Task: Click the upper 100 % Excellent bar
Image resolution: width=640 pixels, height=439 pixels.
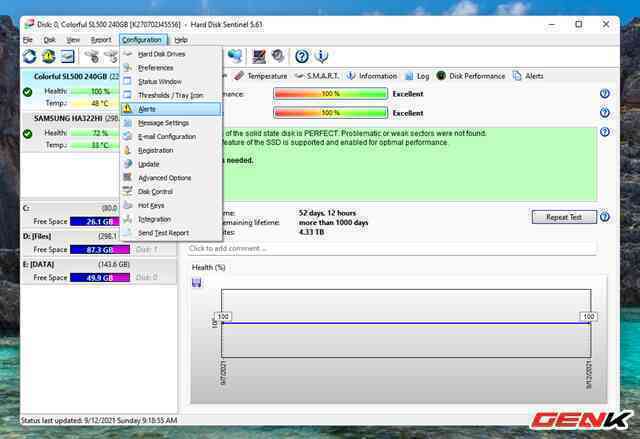Action: (330, 94)
